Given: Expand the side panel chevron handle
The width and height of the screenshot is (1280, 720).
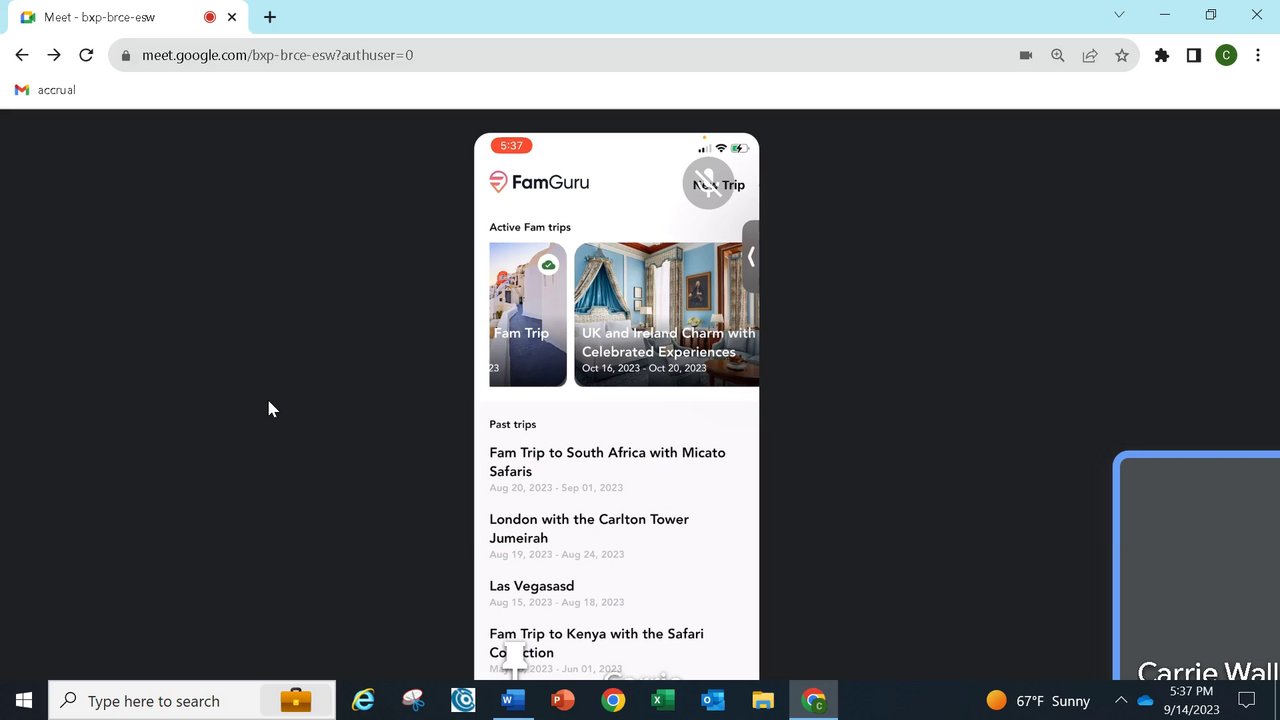Looking at the screenshot, I should pos(750,257).
